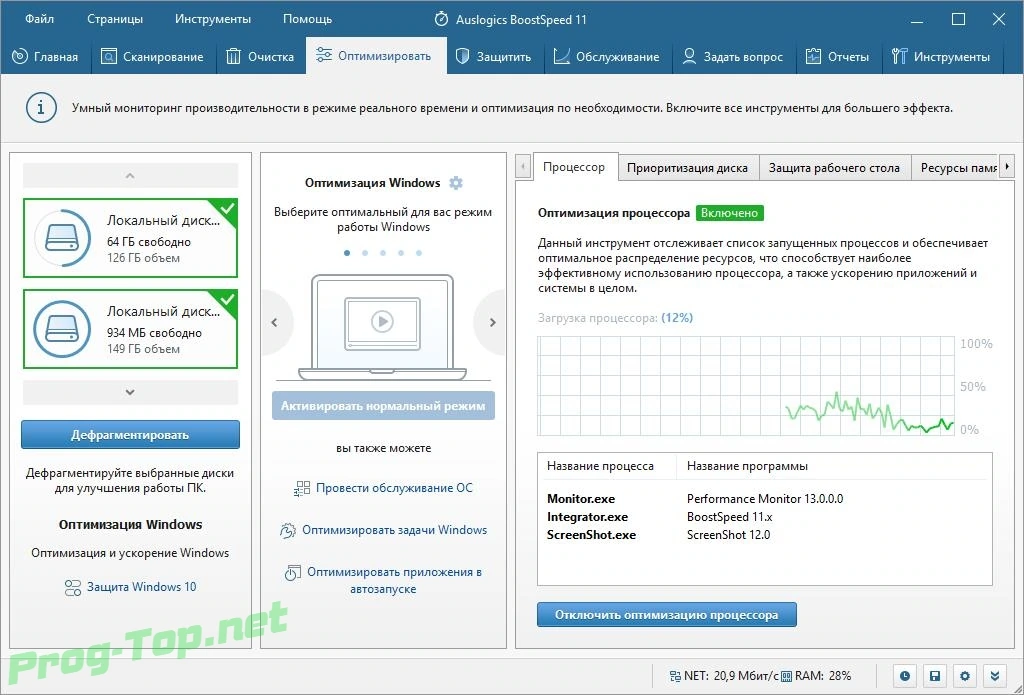Open Провести обслуживание ОС link
1024x695 pixels.
pyautogui.click(x=394, y=488)
